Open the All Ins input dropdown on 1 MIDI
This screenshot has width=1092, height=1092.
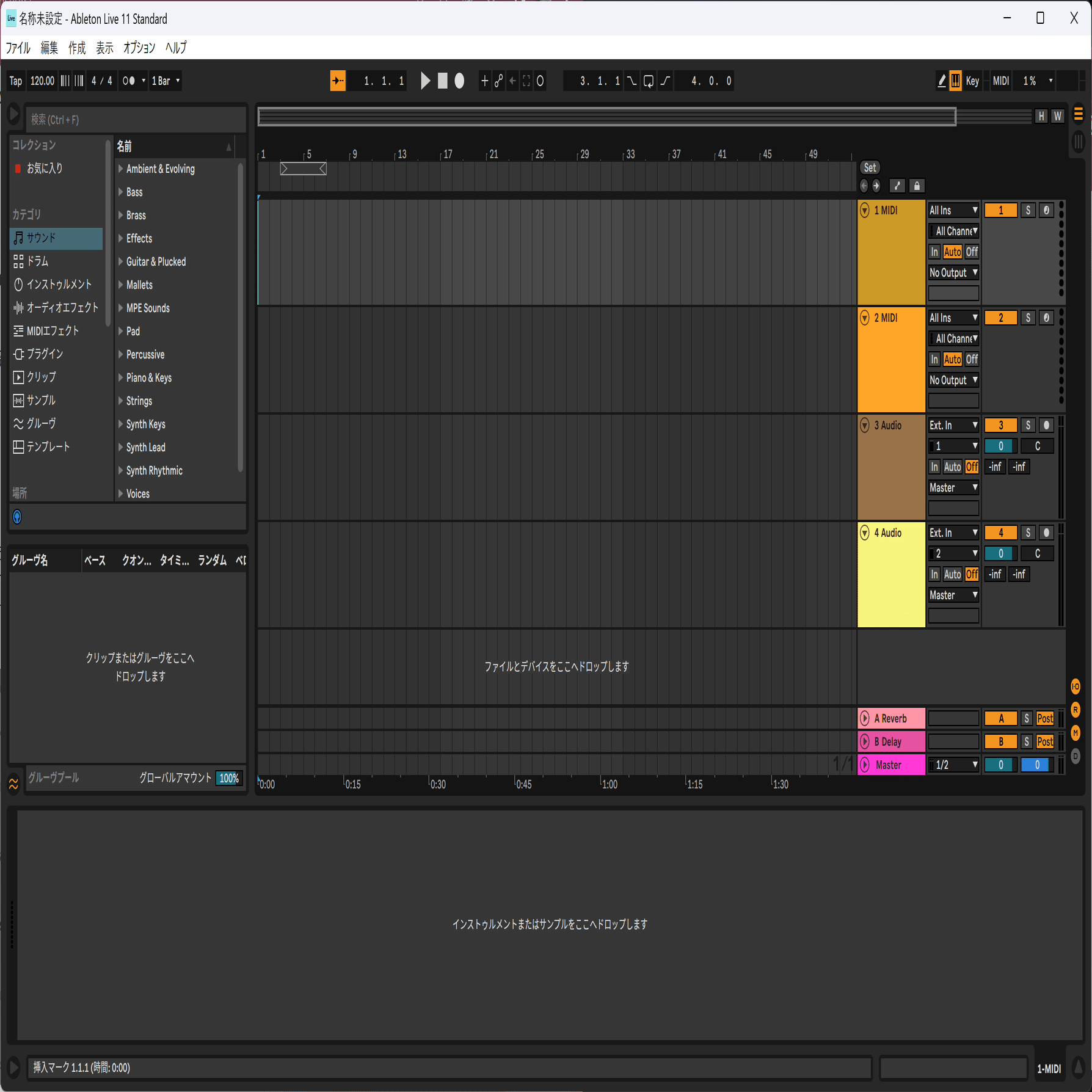click(x=953, y=209)
